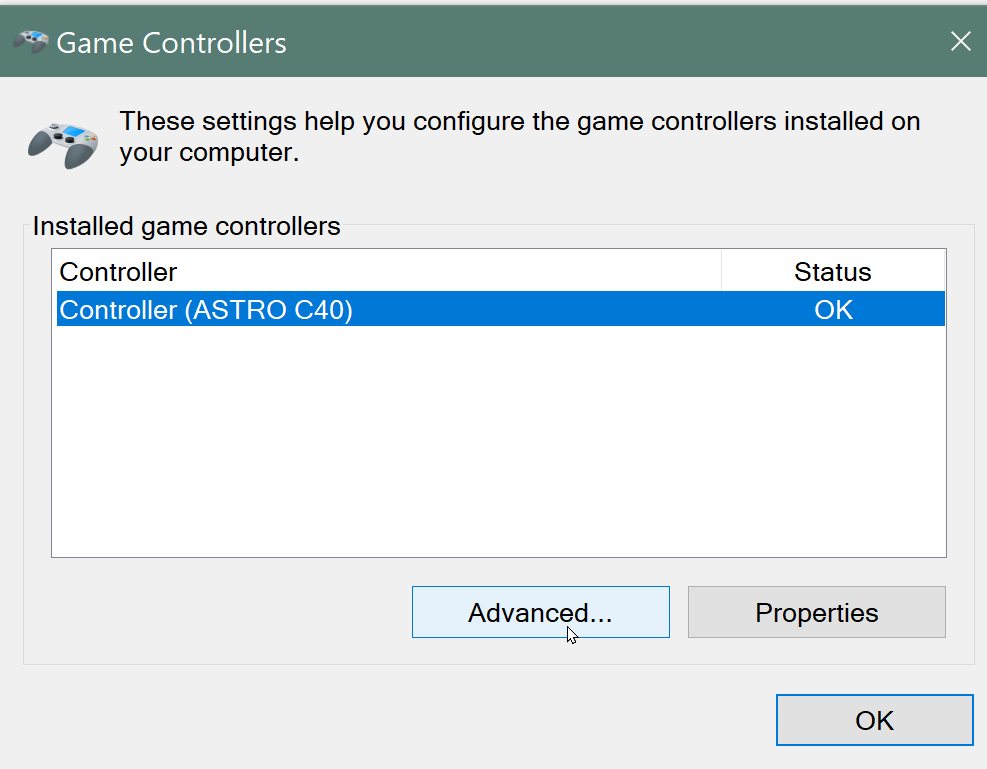
Task: Close the Game Controllers dialog window
Action: tap(960, 41)
